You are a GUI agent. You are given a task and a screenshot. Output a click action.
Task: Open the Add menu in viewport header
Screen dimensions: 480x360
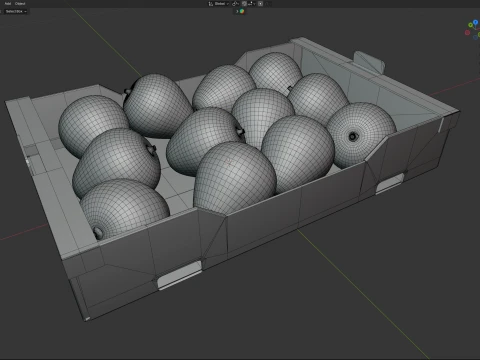[x=8, y=4]
